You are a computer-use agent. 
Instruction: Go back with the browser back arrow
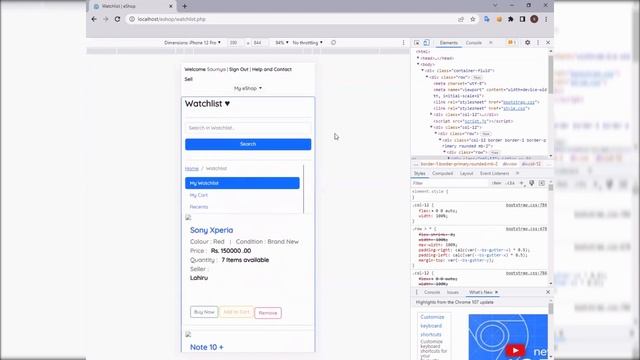[x=94, y=19]
